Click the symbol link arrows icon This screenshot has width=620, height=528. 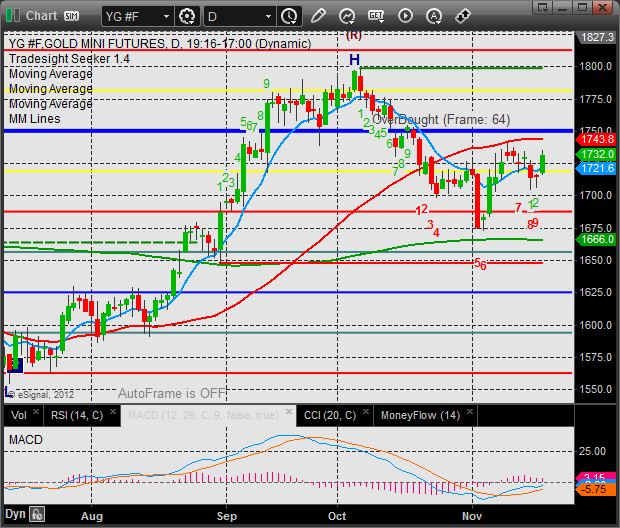463,16
